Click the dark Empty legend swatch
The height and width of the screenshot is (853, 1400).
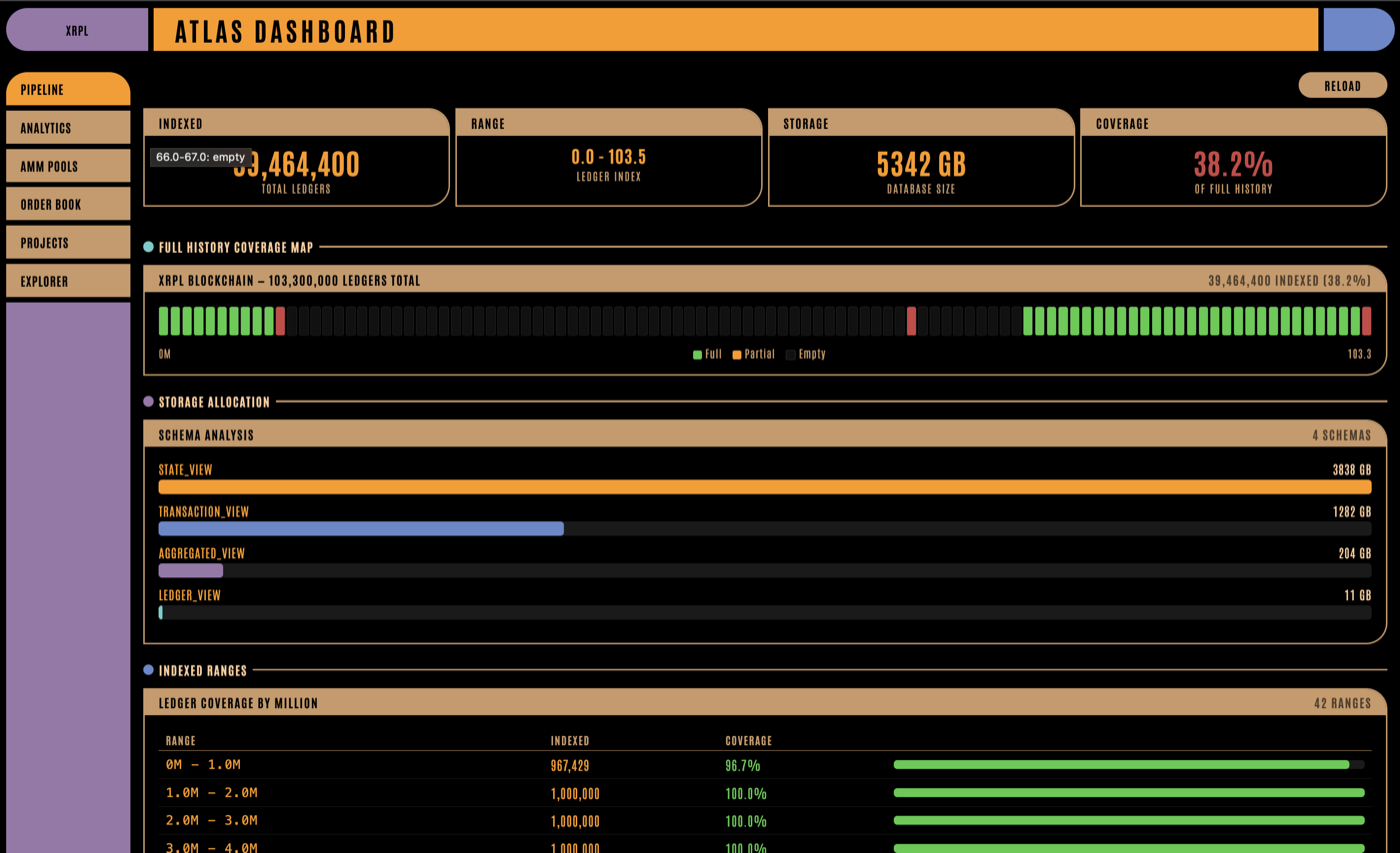(791, 355)
